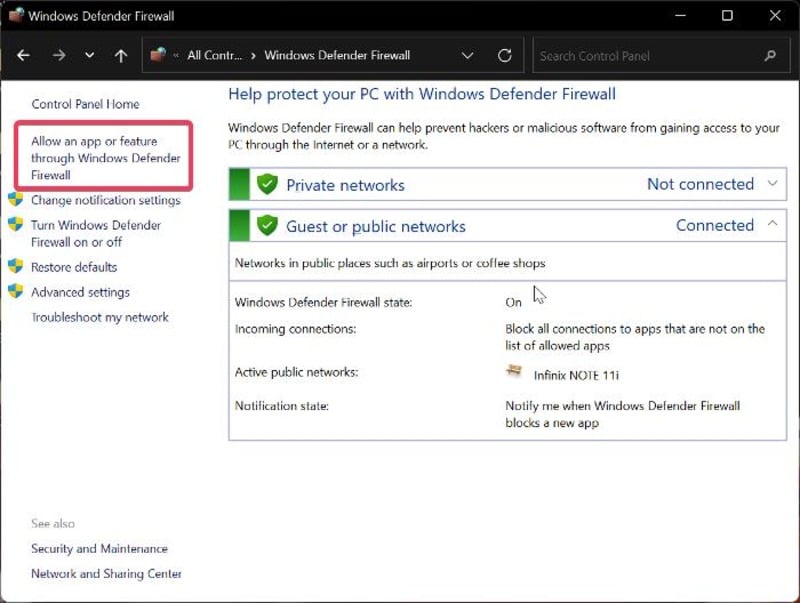Click the 'Incoming connections:' label
The height and width of the screenshot is (603, 800).
295,329
